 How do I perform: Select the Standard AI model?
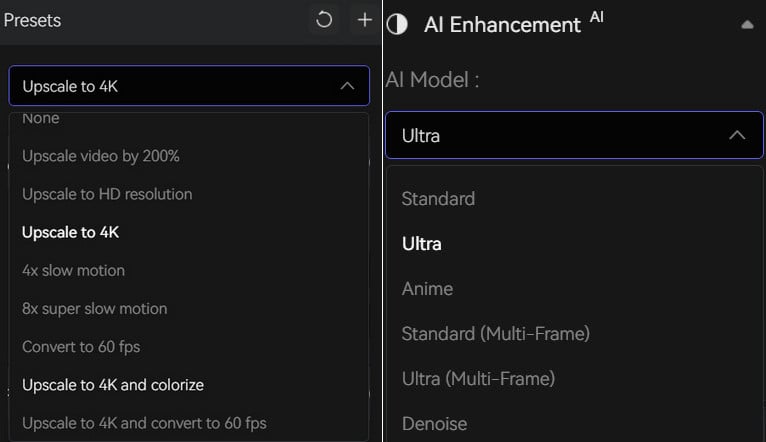coord(438,198)
